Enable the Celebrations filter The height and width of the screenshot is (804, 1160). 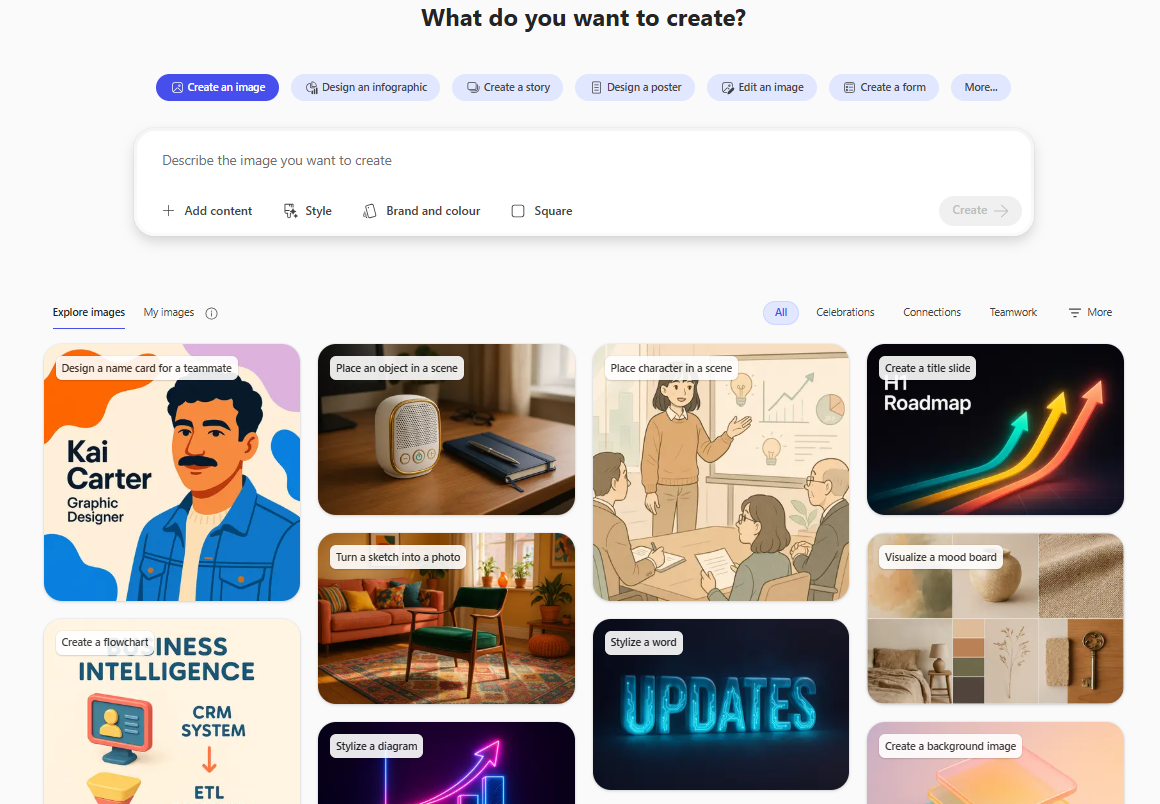click(845, 312)
